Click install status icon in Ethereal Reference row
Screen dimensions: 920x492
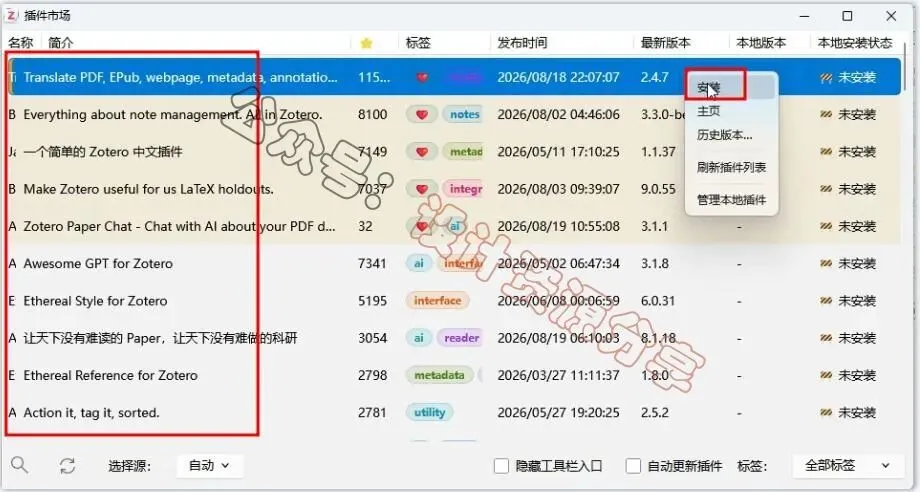pyautogui.click(x=826, y=375)
